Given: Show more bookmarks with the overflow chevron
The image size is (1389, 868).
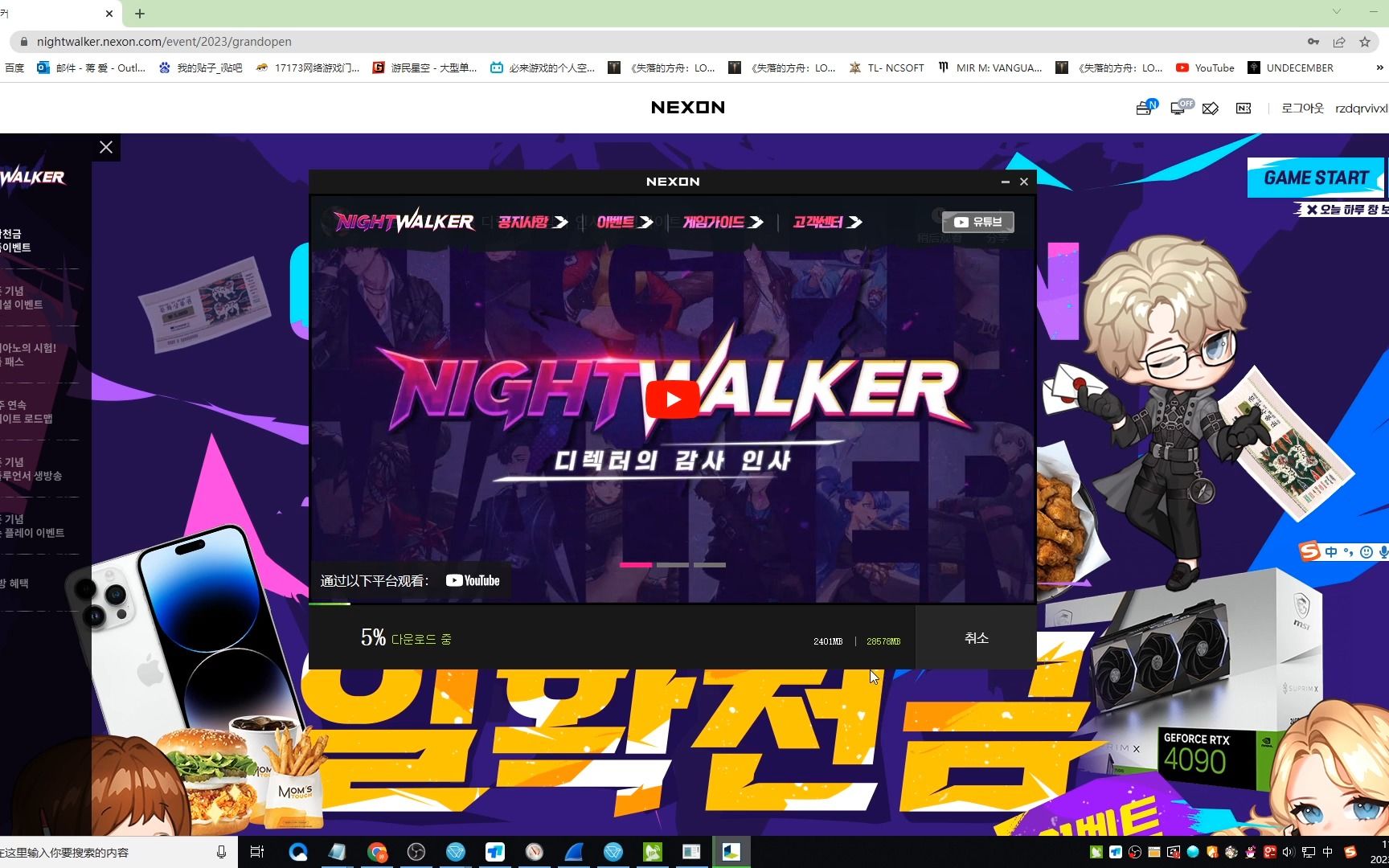Looking at the screenshot, I should 1379,68.
